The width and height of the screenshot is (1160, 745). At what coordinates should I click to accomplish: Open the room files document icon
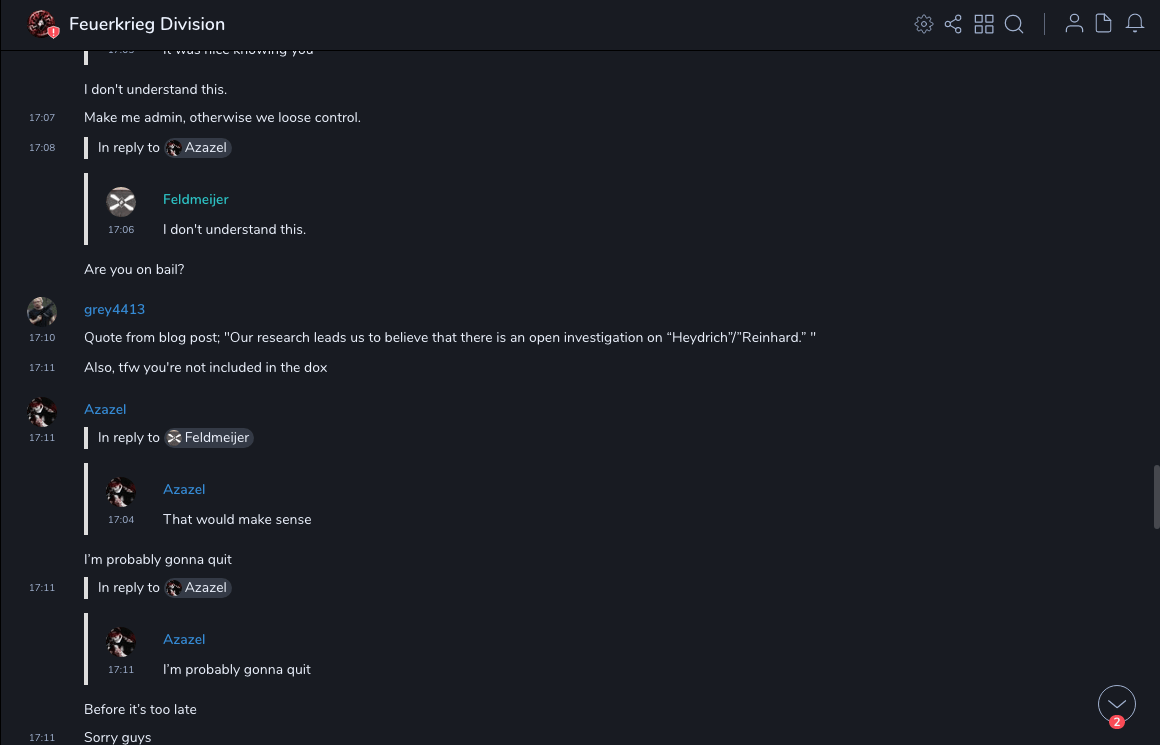(x=1104, y=24)
